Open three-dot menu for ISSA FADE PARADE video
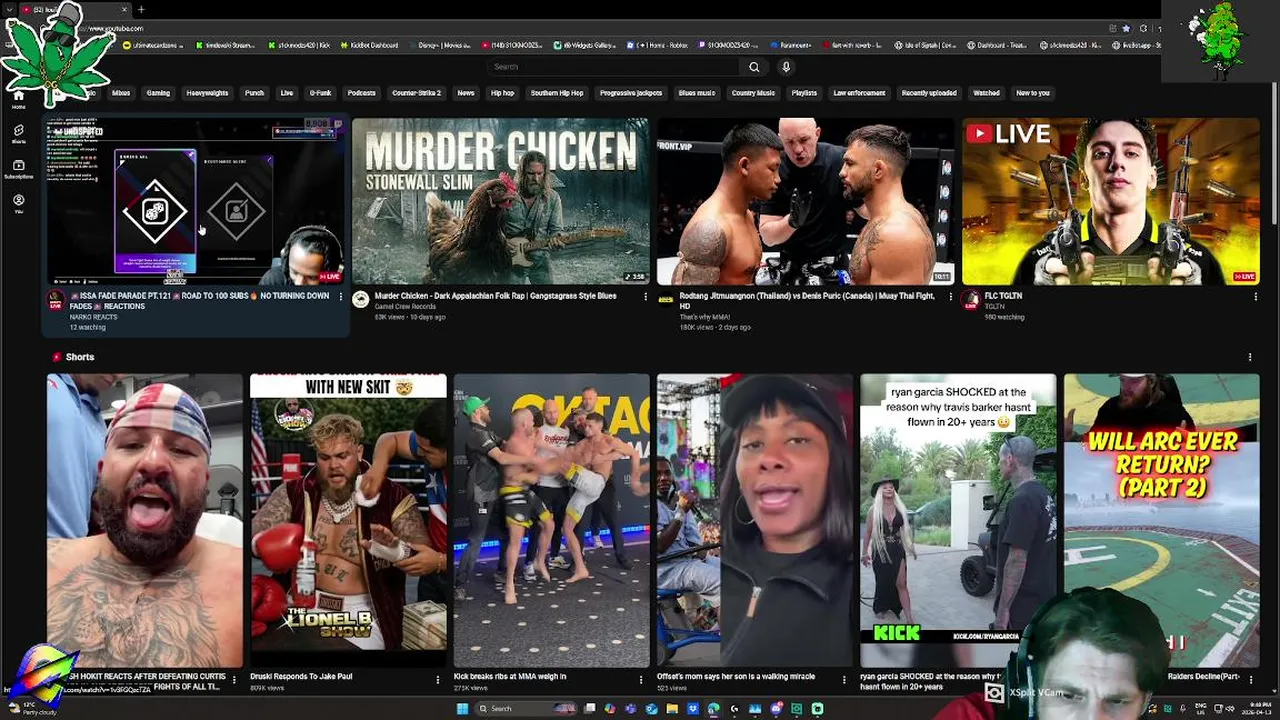This screenshot has height=720, width=1280. [340, 297]
